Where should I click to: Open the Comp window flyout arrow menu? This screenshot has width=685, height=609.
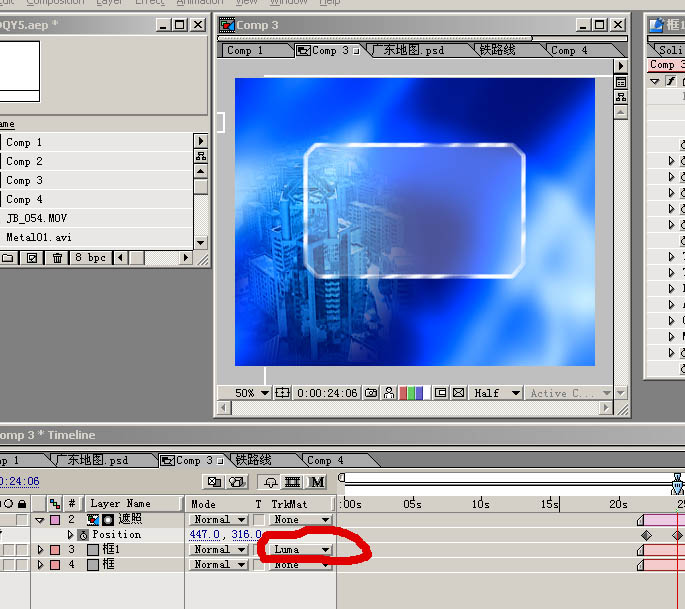point(620,66)
